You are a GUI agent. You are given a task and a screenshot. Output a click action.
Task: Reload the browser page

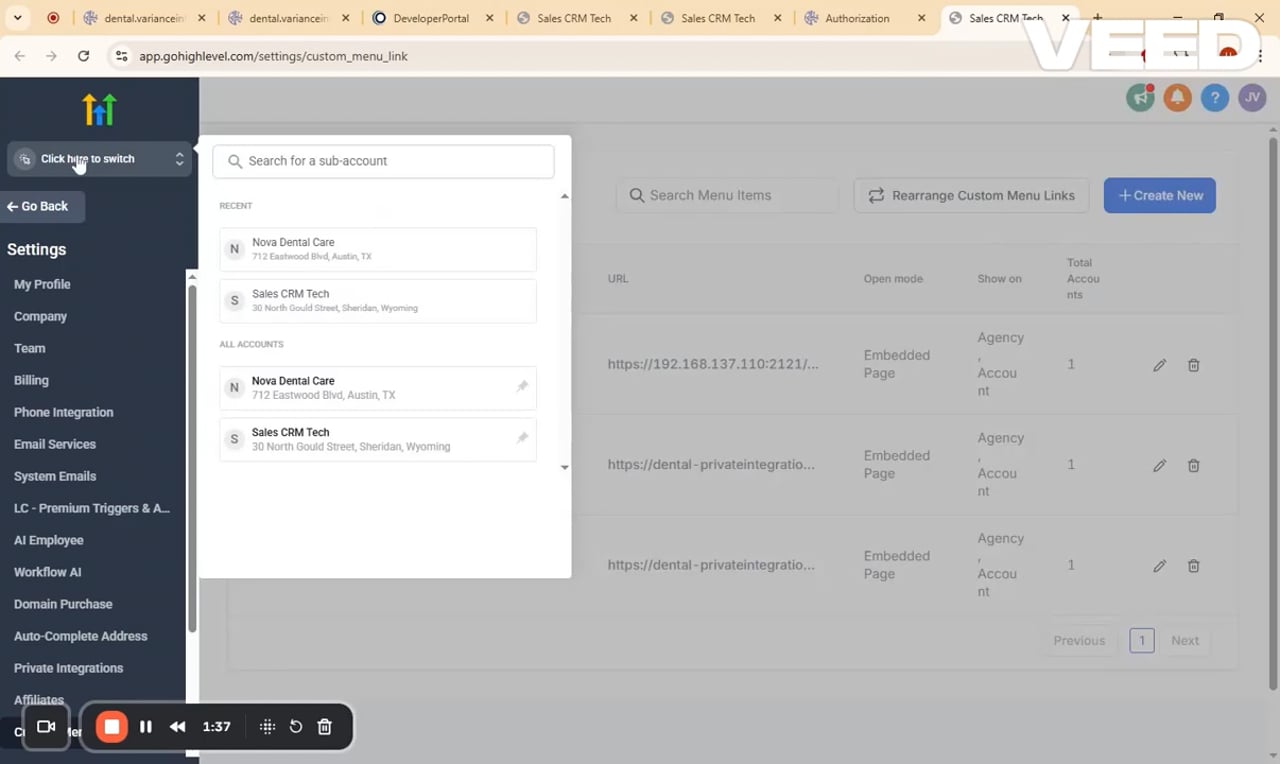[x=83, y=56]
